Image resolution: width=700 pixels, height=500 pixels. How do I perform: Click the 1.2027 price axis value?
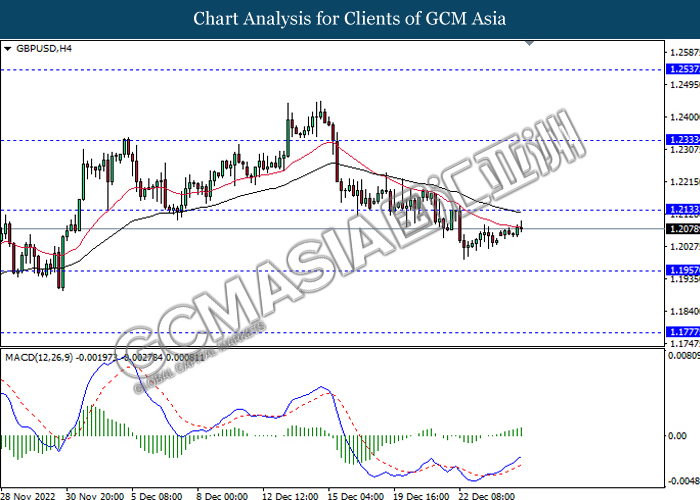point(685,246)
